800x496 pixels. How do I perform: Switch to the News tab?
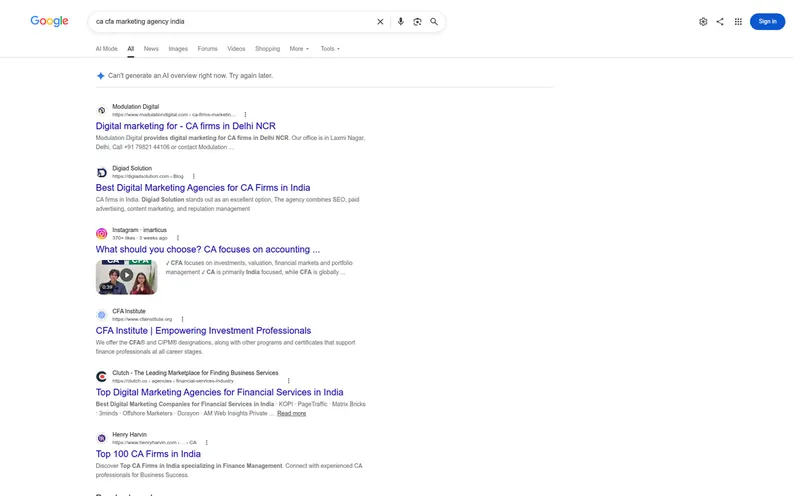151,49
